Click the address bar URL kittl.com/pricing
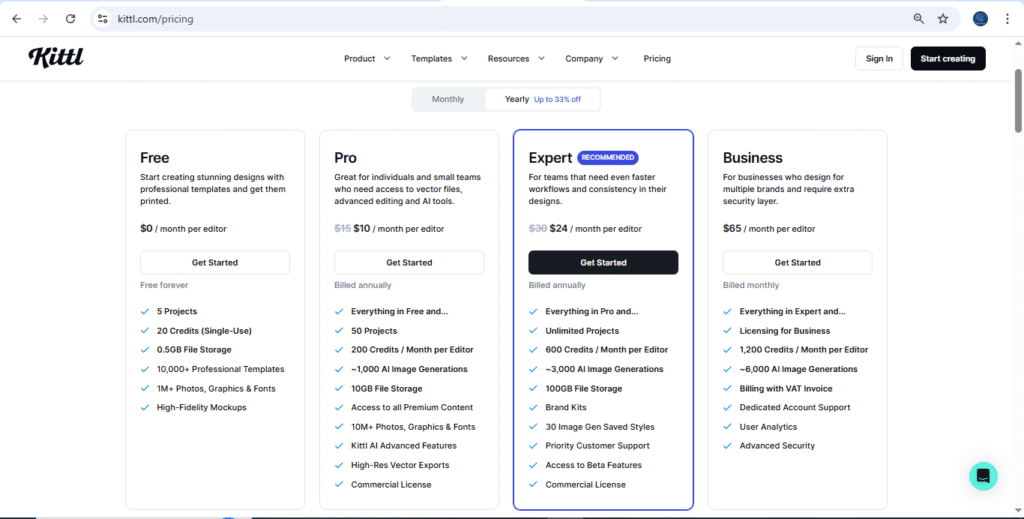 pyautogui.click(x=155, y=19)
